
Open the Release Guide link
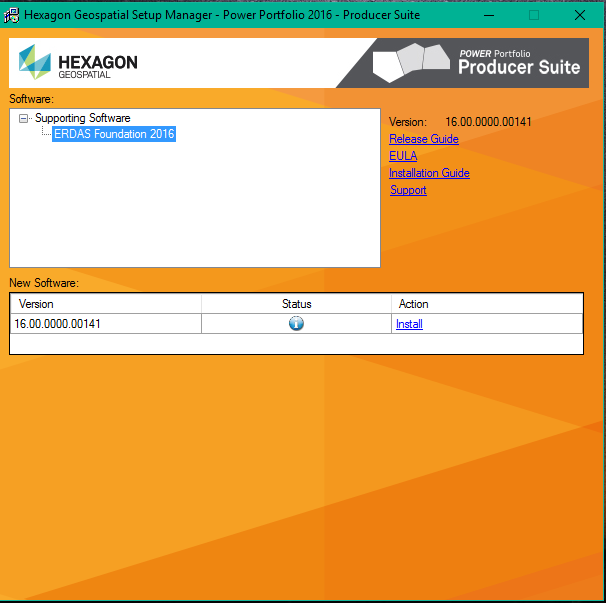424,139
